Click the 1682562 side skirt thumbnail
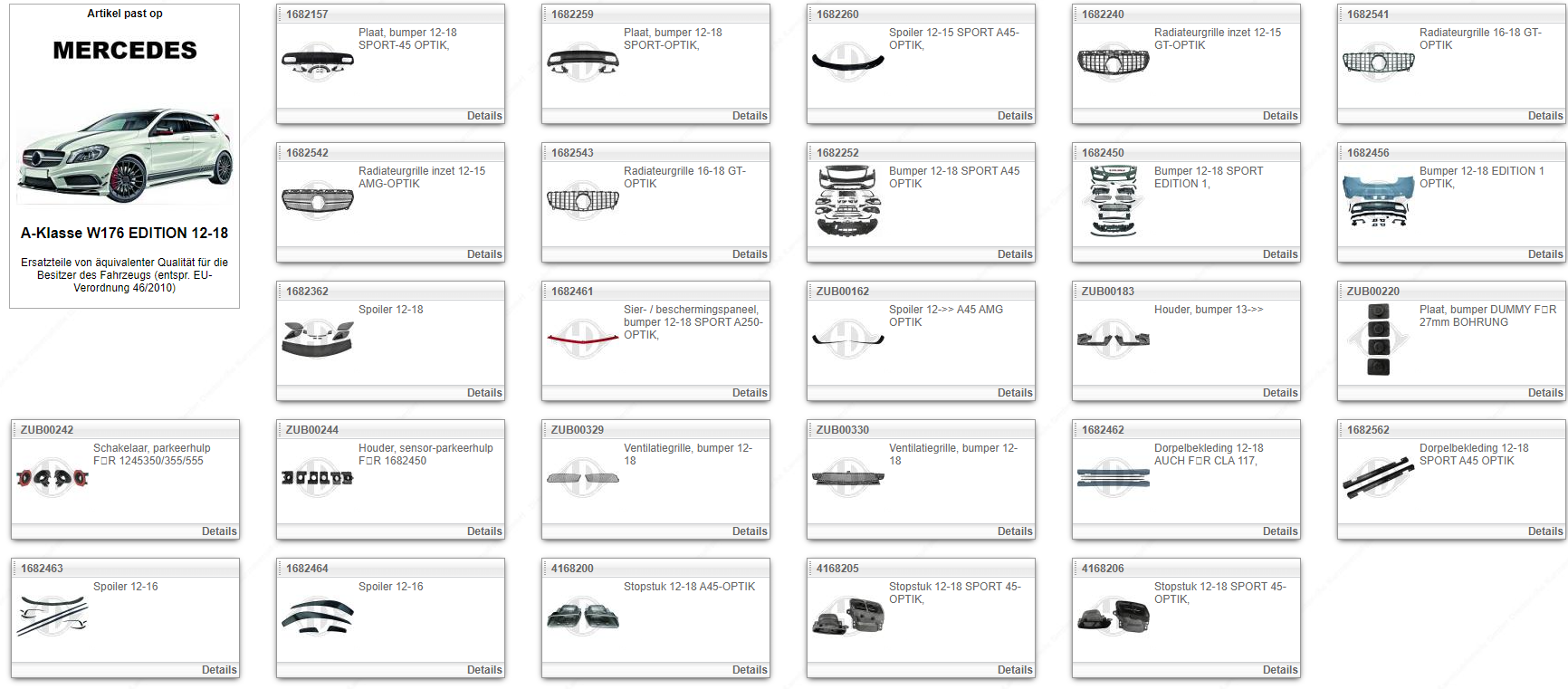 [1379, 478]
